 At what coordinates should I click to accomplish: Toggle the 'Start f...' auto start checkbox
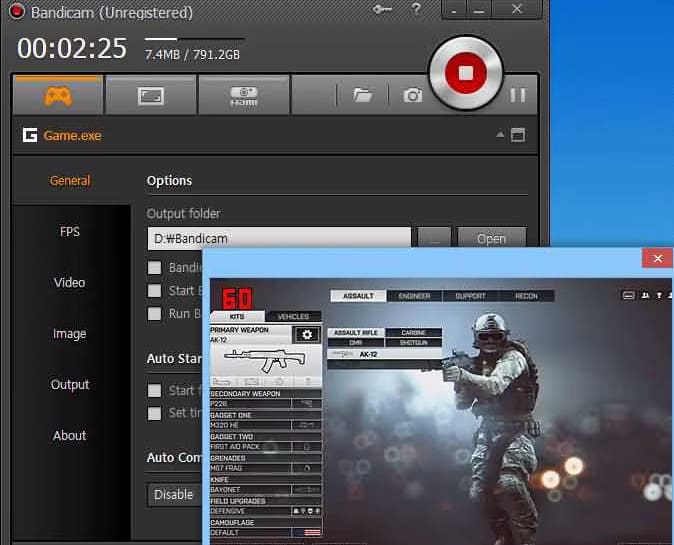pyautogui.click(x=154, y=391)
